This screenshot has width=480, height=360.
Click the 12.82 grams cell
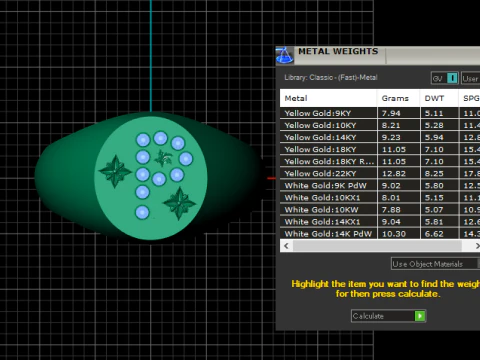399,173
